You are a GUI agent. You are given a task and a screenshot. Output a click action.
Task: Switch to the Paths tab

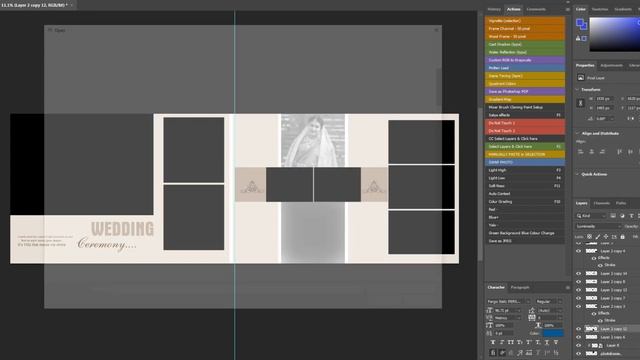coord(621,203)
